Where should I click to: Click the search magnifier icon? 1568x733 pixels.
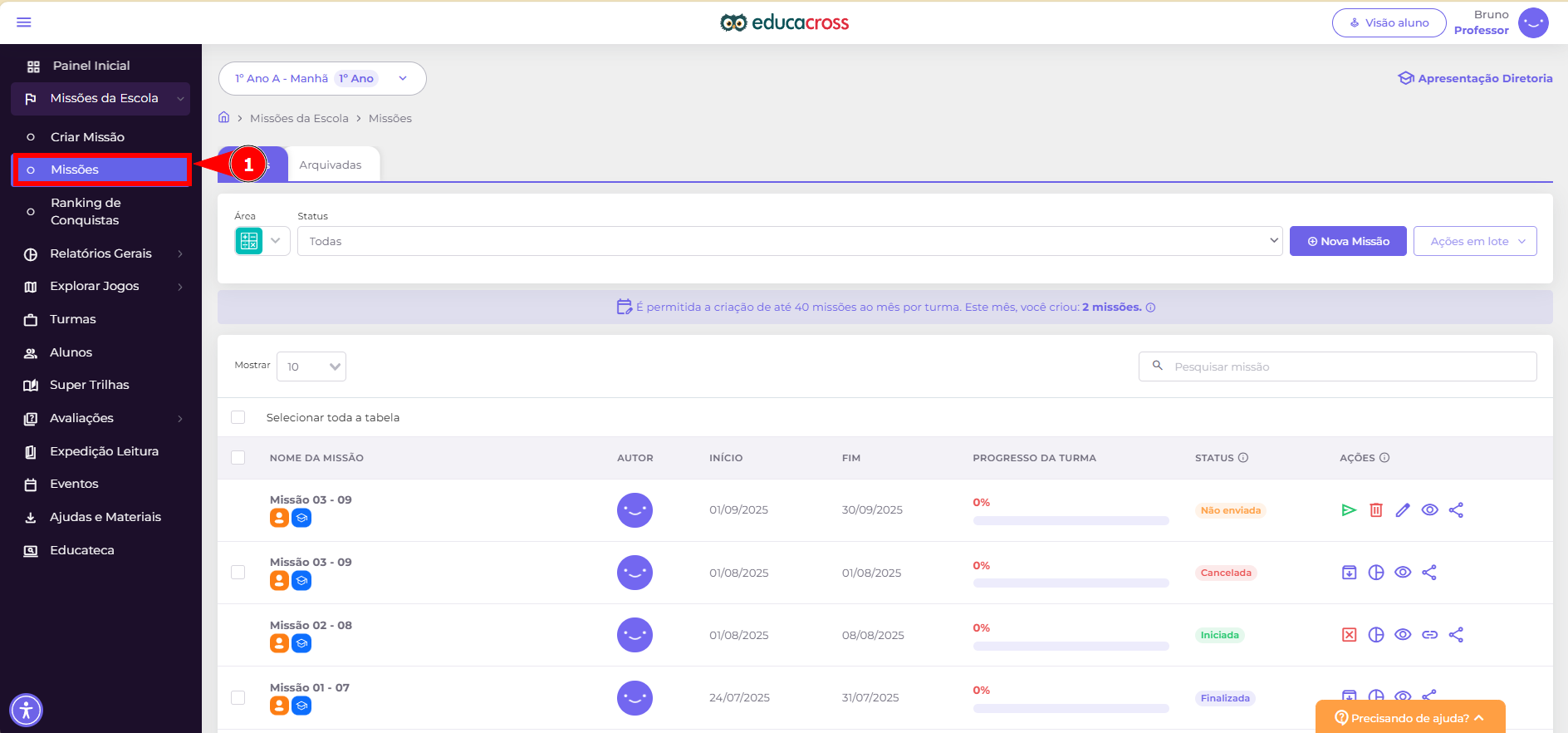tap(1157, 366)
